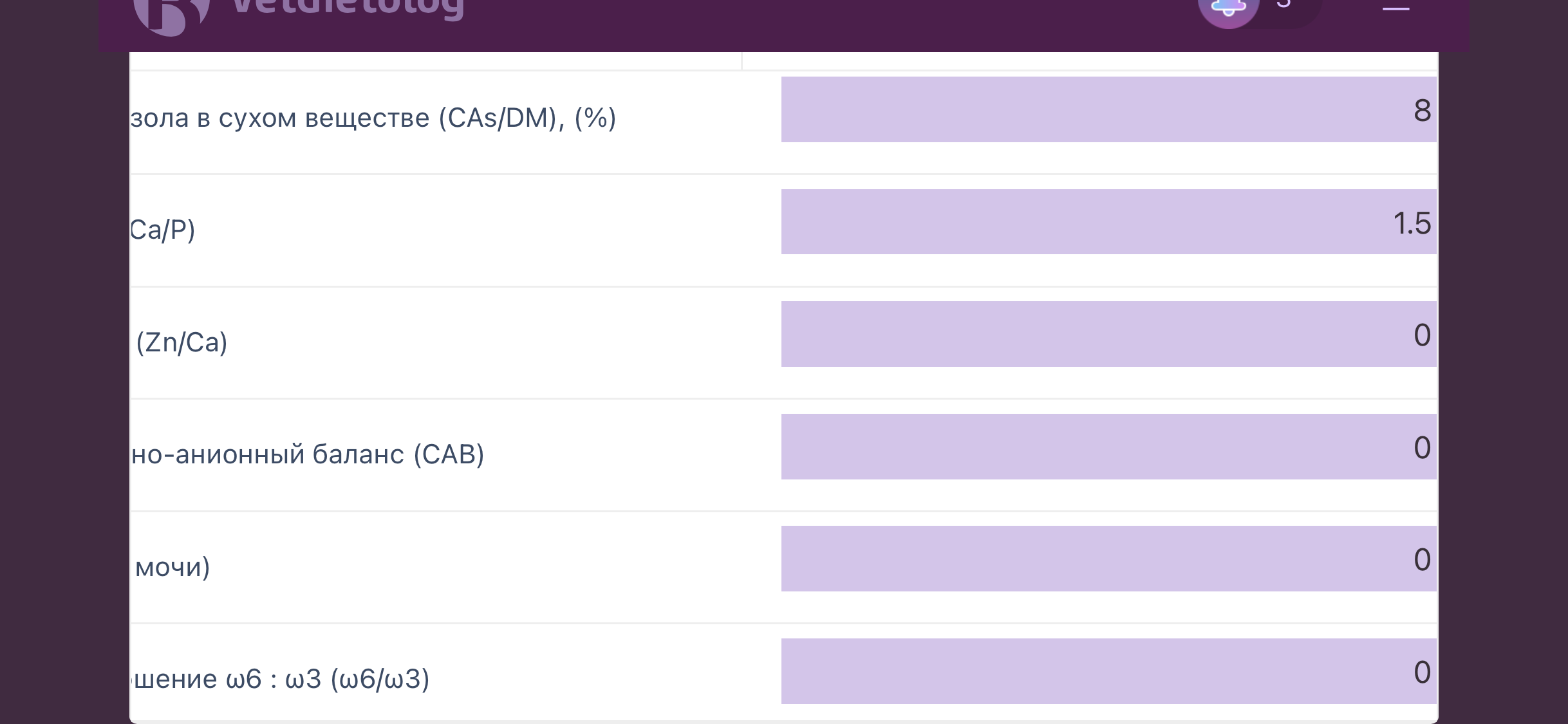Screen dimensions: 1568x724
Task: Edit the Zn/Ca value field
Action: click(1108, 334)
